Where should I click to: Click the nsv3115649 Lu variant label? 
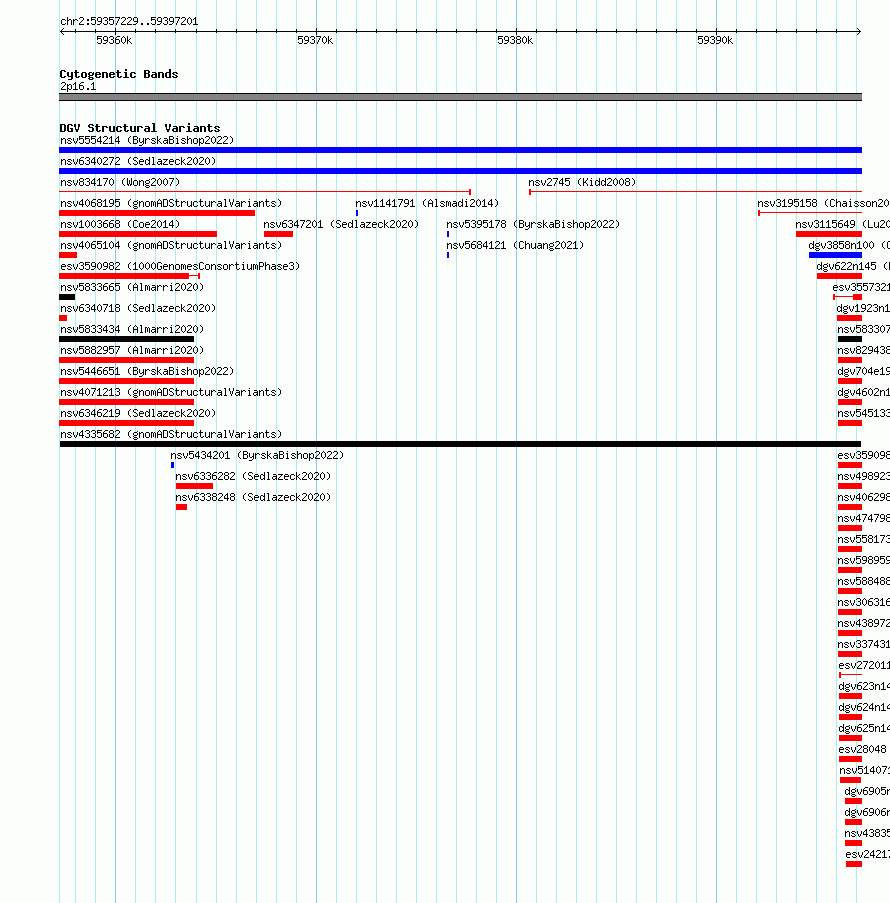(842, 225)
